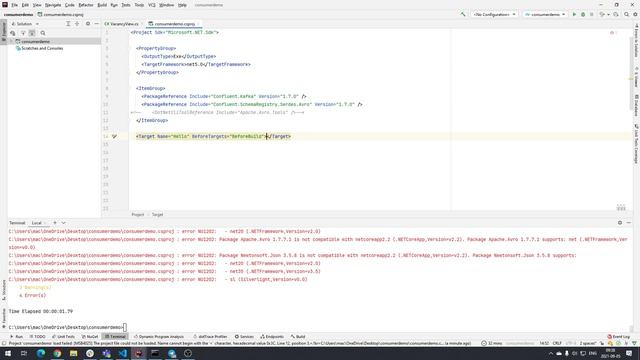The height and width of the screenshot is (360, 640).
Task: Hide the Solution tool window
Action: 96,24
